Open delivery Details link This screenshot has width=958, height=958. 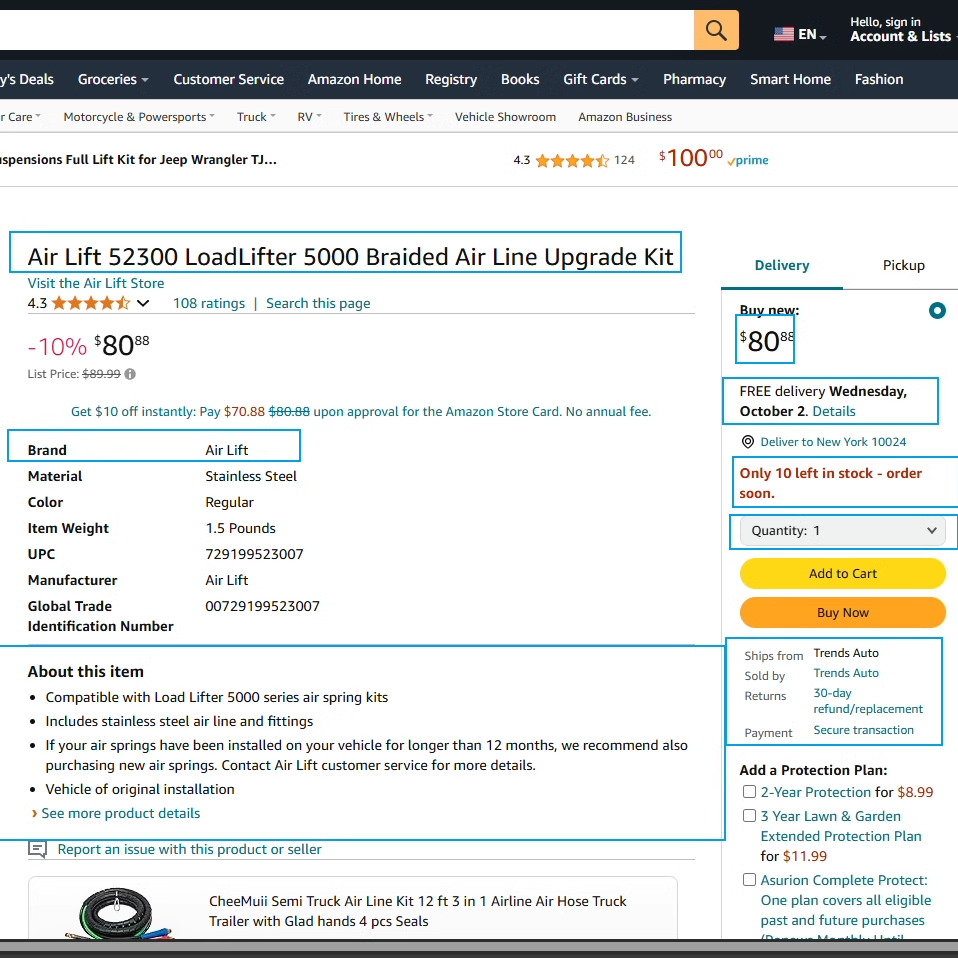(x=833, y=411)
